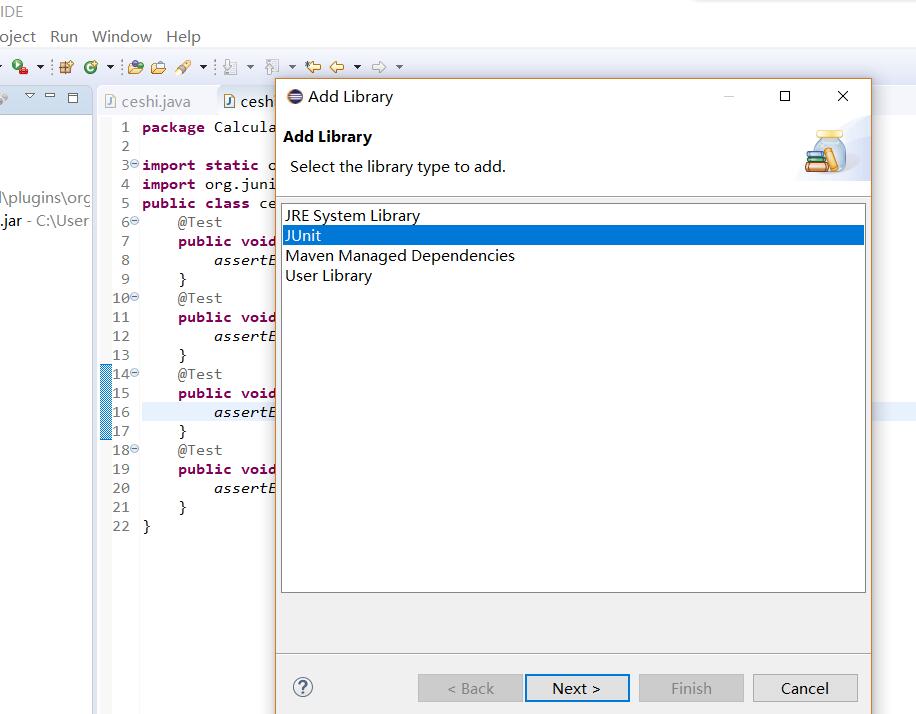Click the Help question mark icon

[x=303, y=687]
